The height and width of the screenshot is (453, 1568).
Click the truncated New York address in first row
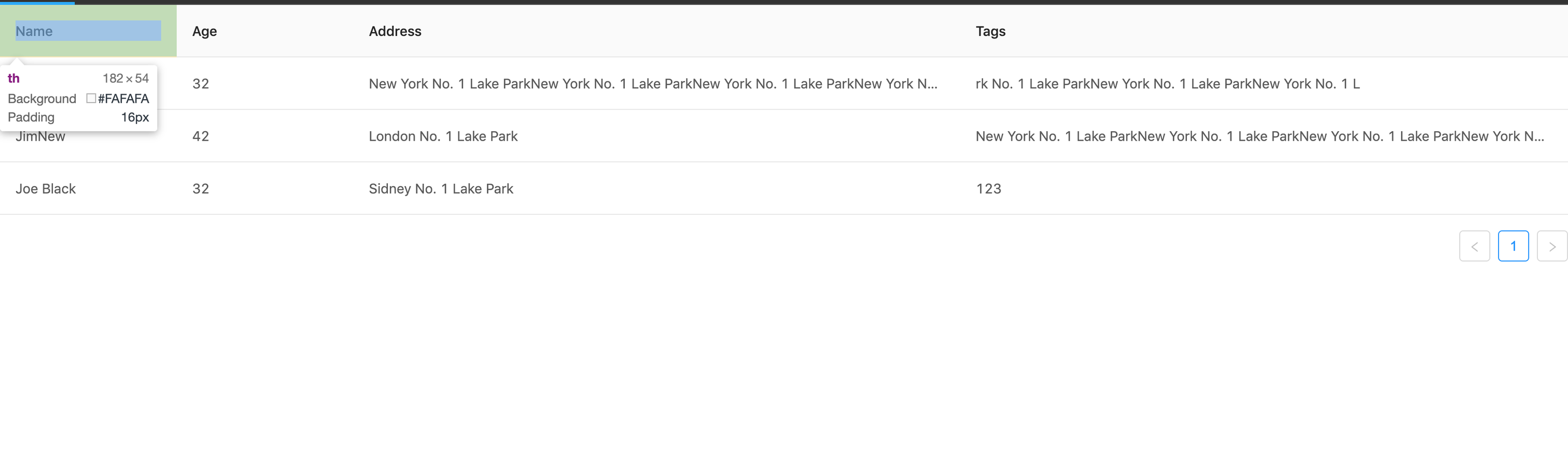click(x=653, y=84)
